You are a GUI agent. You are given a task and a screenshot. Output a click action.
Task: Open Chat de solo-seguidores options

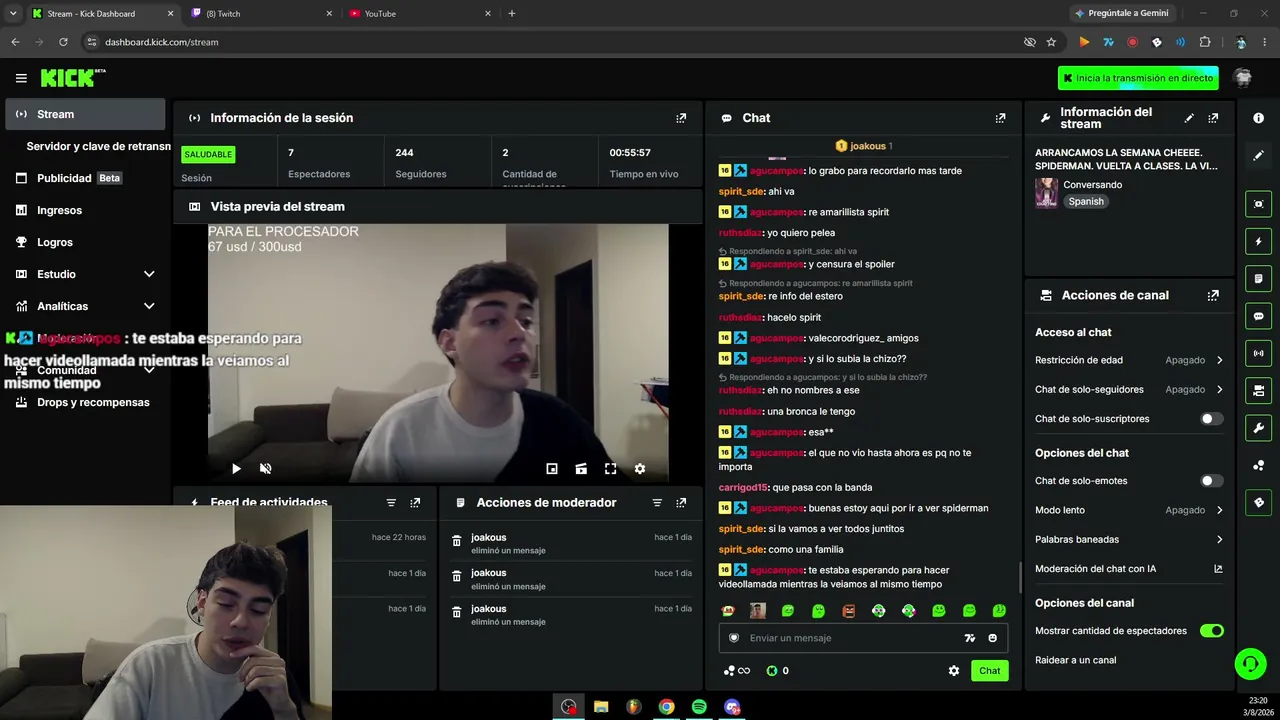pos(1129,389)
